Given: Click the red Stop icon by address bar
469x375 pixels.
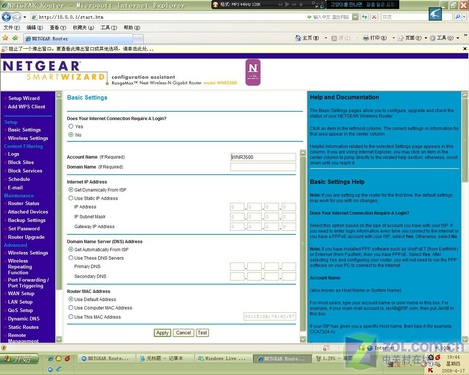Looking at the screenshot, I should [374, 17].
